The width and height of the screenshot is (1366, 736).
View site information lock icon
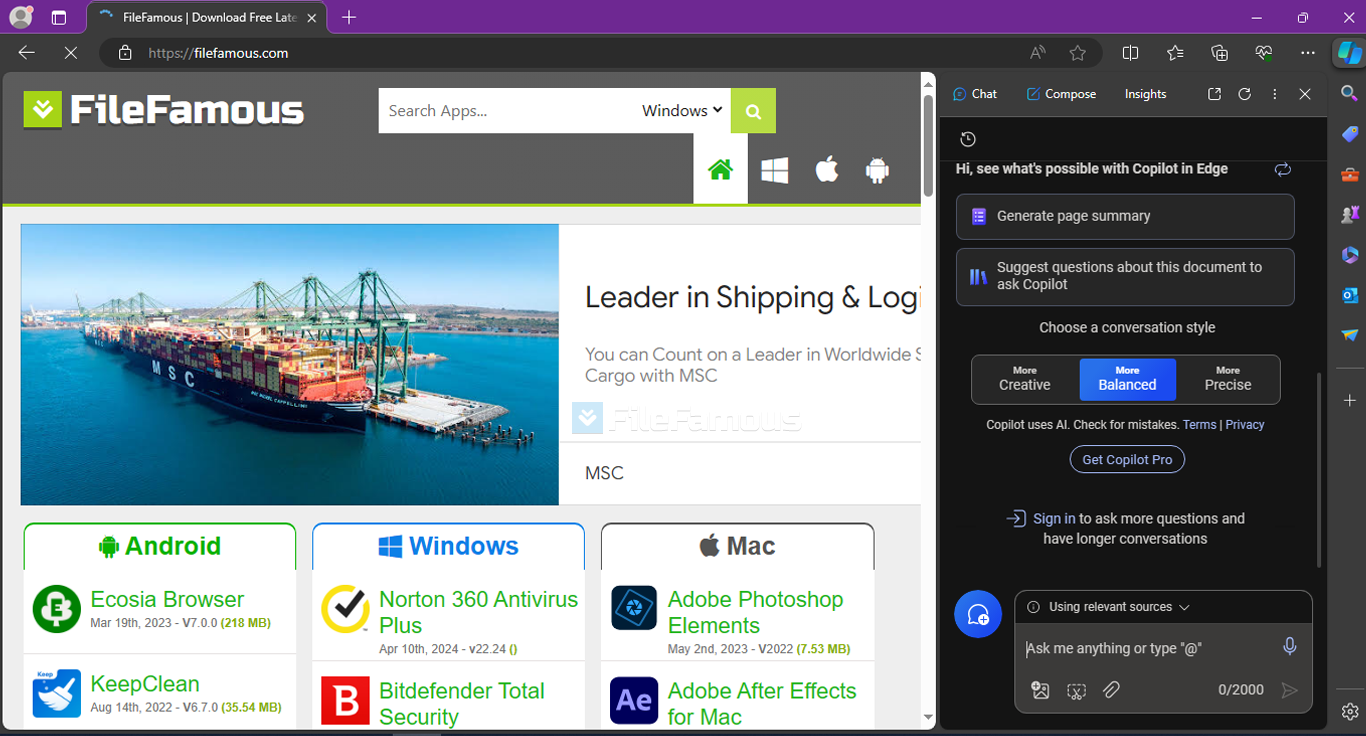coord(125,53)
